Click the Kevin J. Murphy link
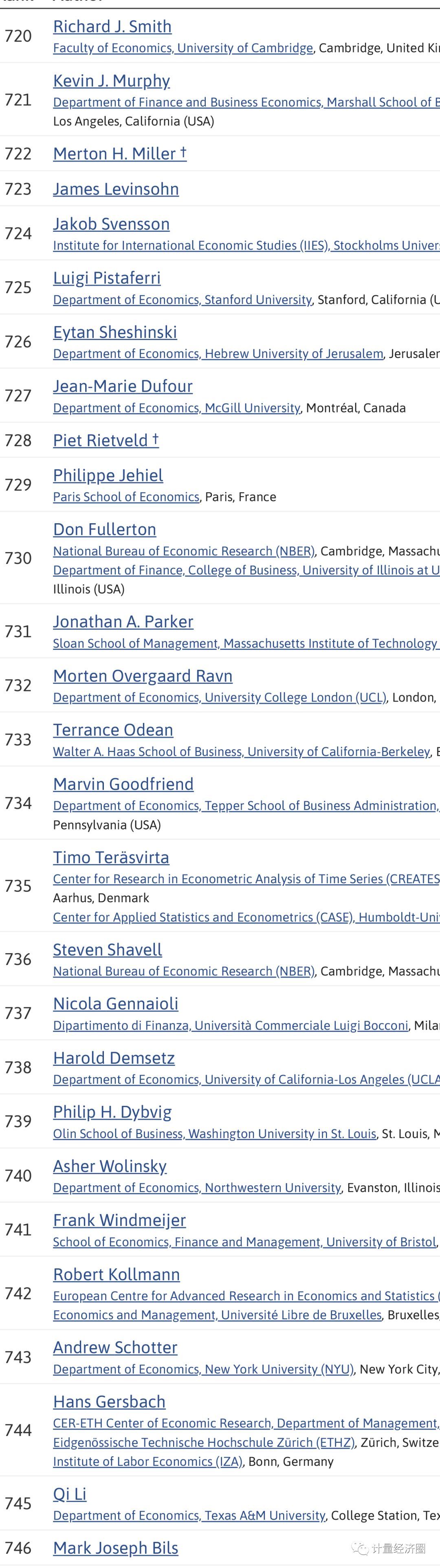Image resolution: width=440 pixels, height=1568 pixels. tap(111, 81)
